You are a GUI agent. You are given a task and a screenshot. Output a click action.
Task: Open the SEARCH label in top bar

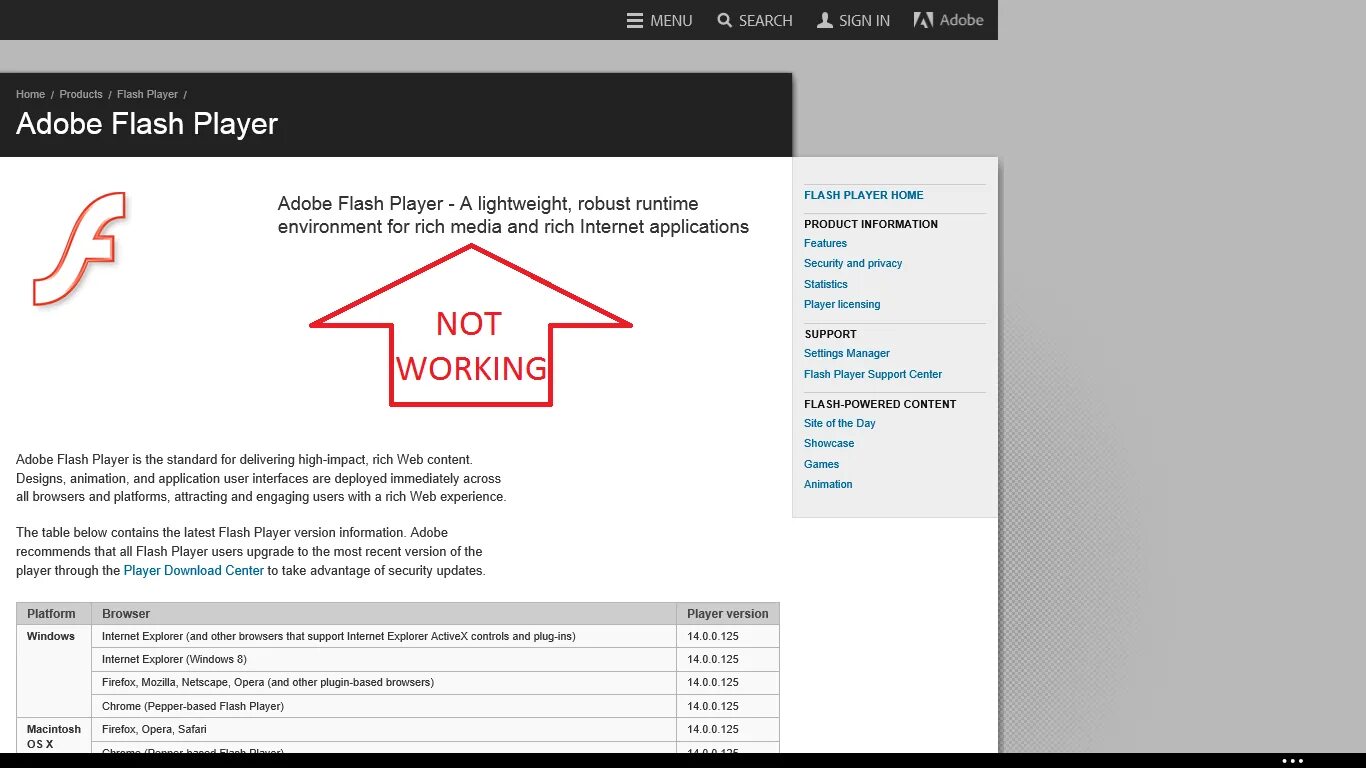pos(766,20)
